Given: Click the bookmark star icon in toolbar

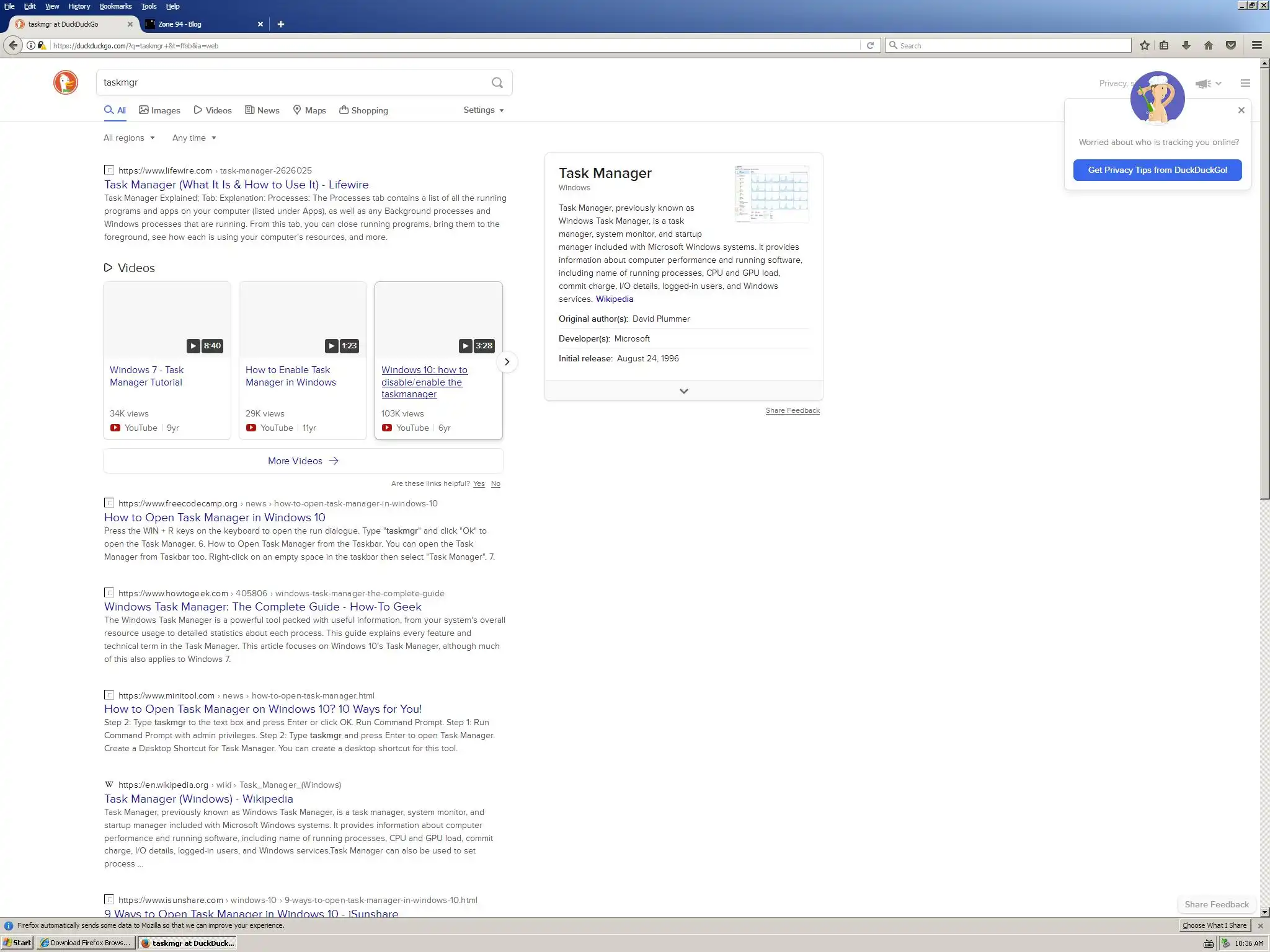Looking at the screenshot, I should pyautogui.click(x=1145, y=45).
